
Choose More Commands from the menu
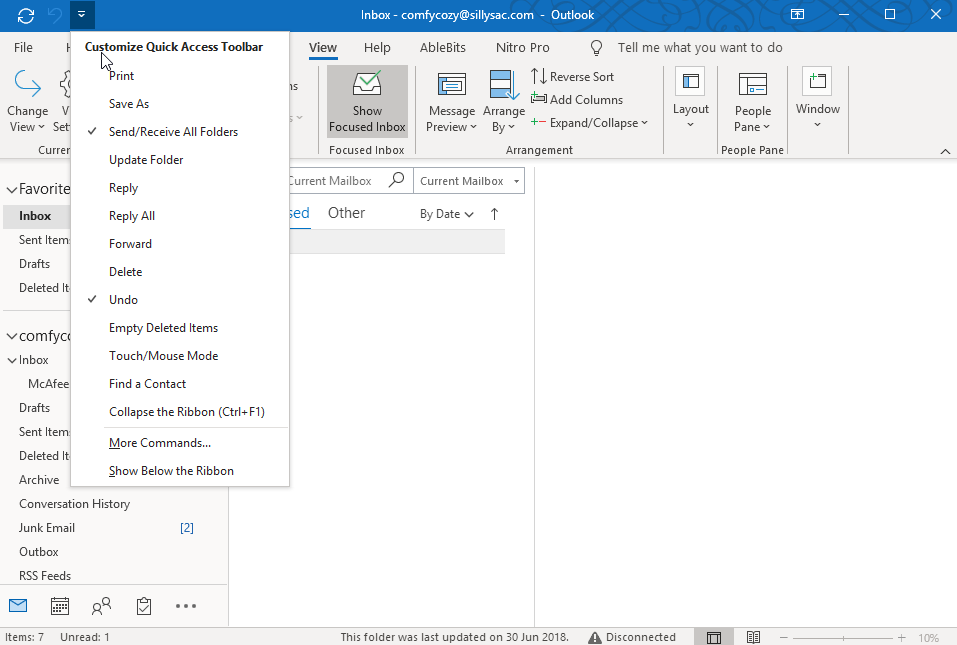pyautogui.click(x=160, y=443)
